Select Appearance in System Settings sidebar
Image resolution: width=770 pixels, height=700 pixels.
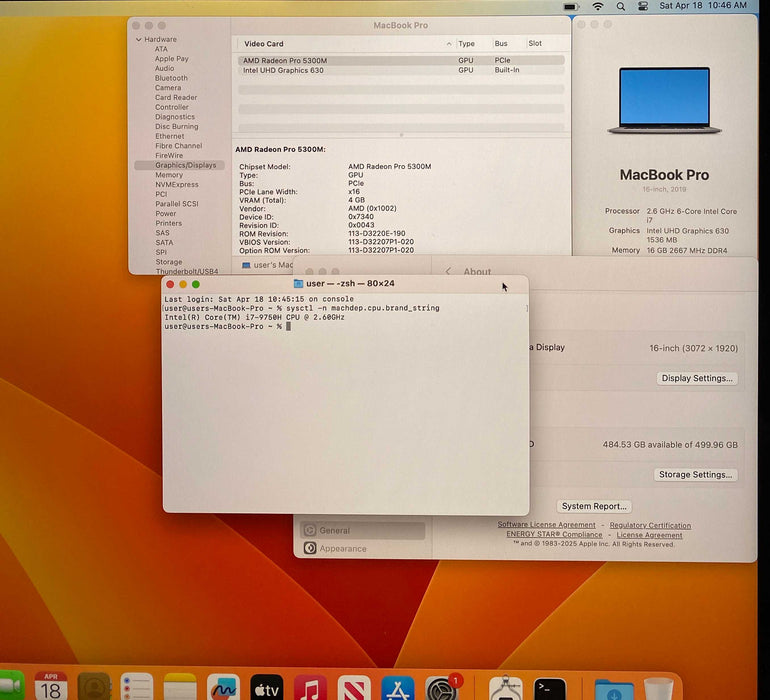(x=362, y=548)
